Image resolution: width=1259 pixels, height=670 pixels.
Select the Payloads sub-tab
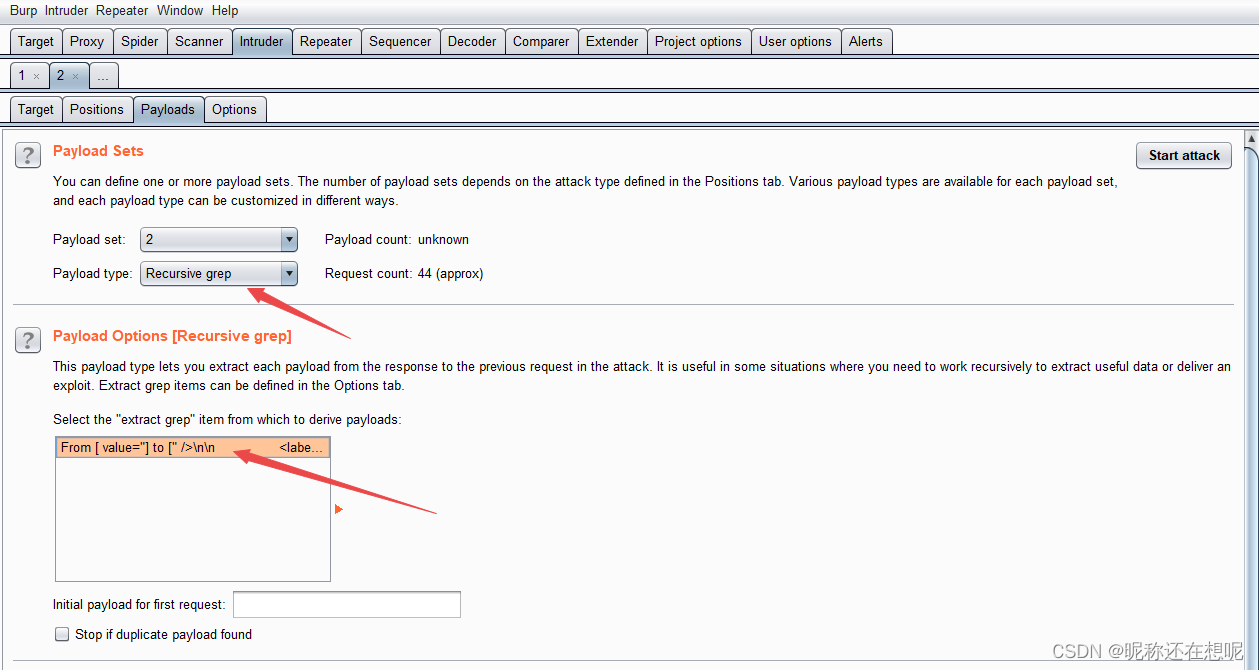(168, 109)
